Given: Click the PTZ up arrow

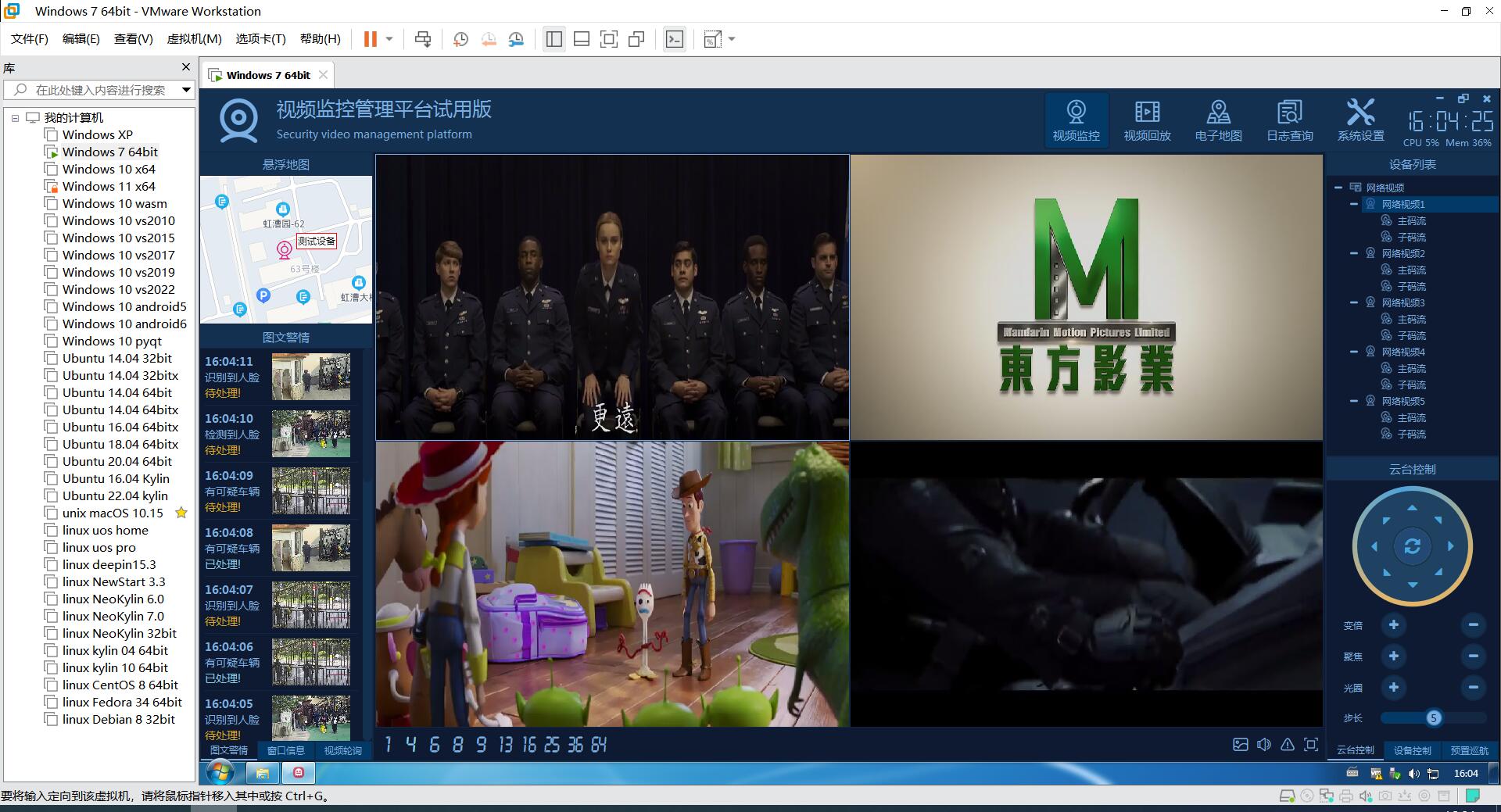Looking at the screenshot, I should [x=1412, y=508].
